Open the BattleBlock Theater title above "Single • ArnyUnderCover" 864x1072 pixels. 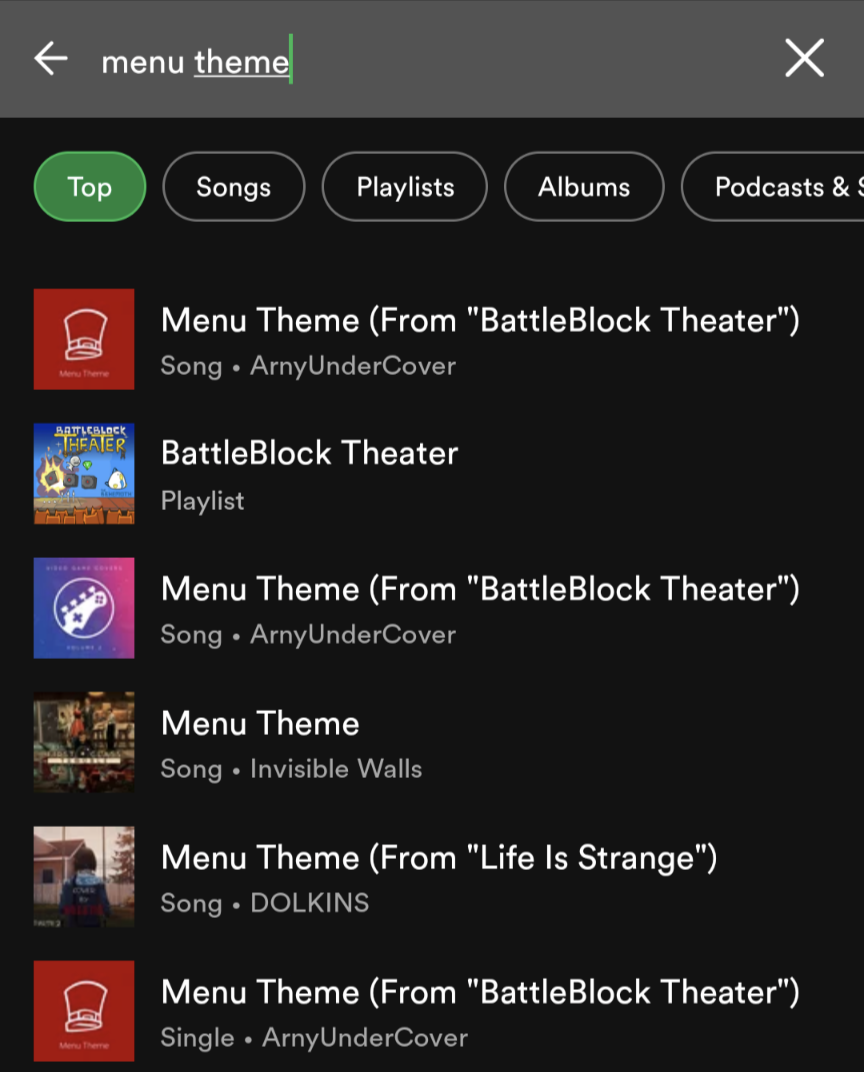pos(480,993)
